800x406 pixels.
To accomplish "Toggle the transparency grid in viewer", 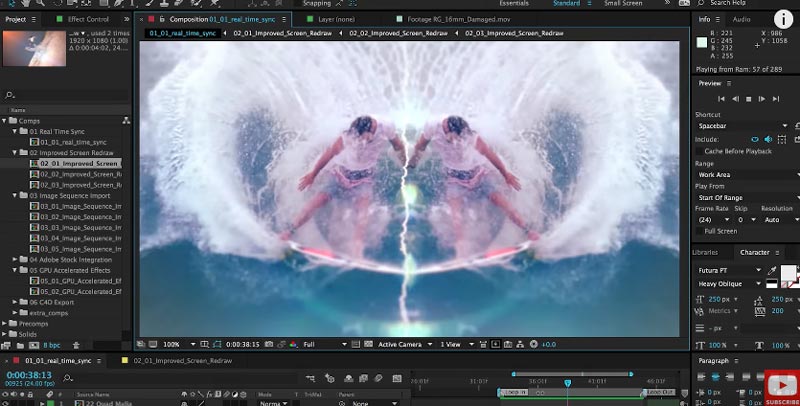I will (368, 345).
